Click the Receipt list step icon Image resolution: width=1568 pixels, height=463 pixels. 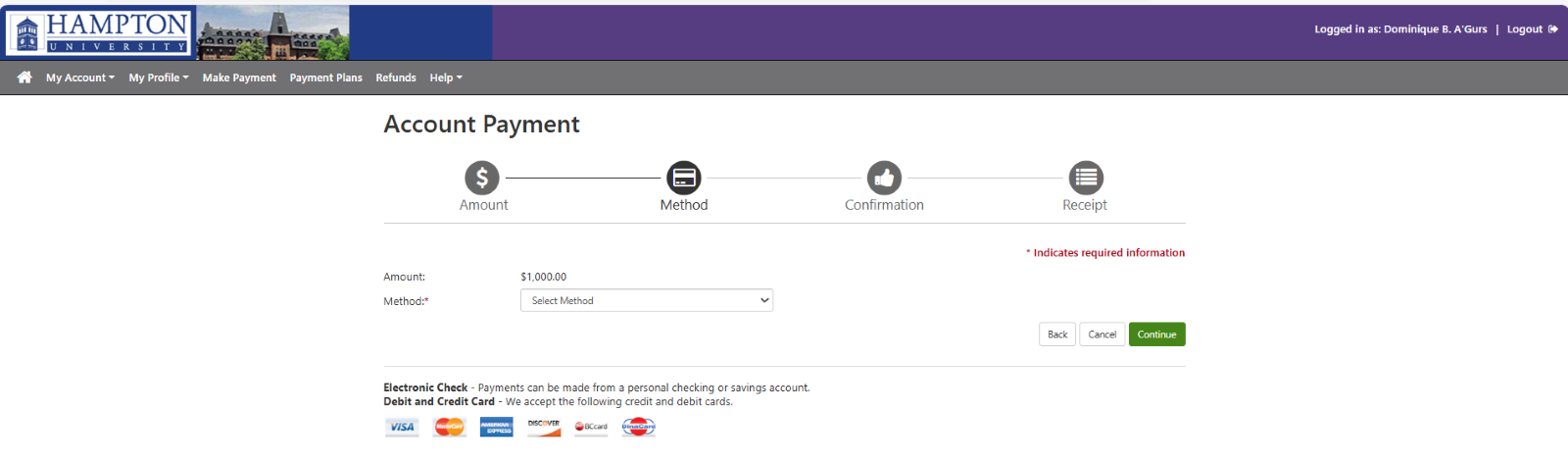pyautogui.click(x=1086, y=178)
